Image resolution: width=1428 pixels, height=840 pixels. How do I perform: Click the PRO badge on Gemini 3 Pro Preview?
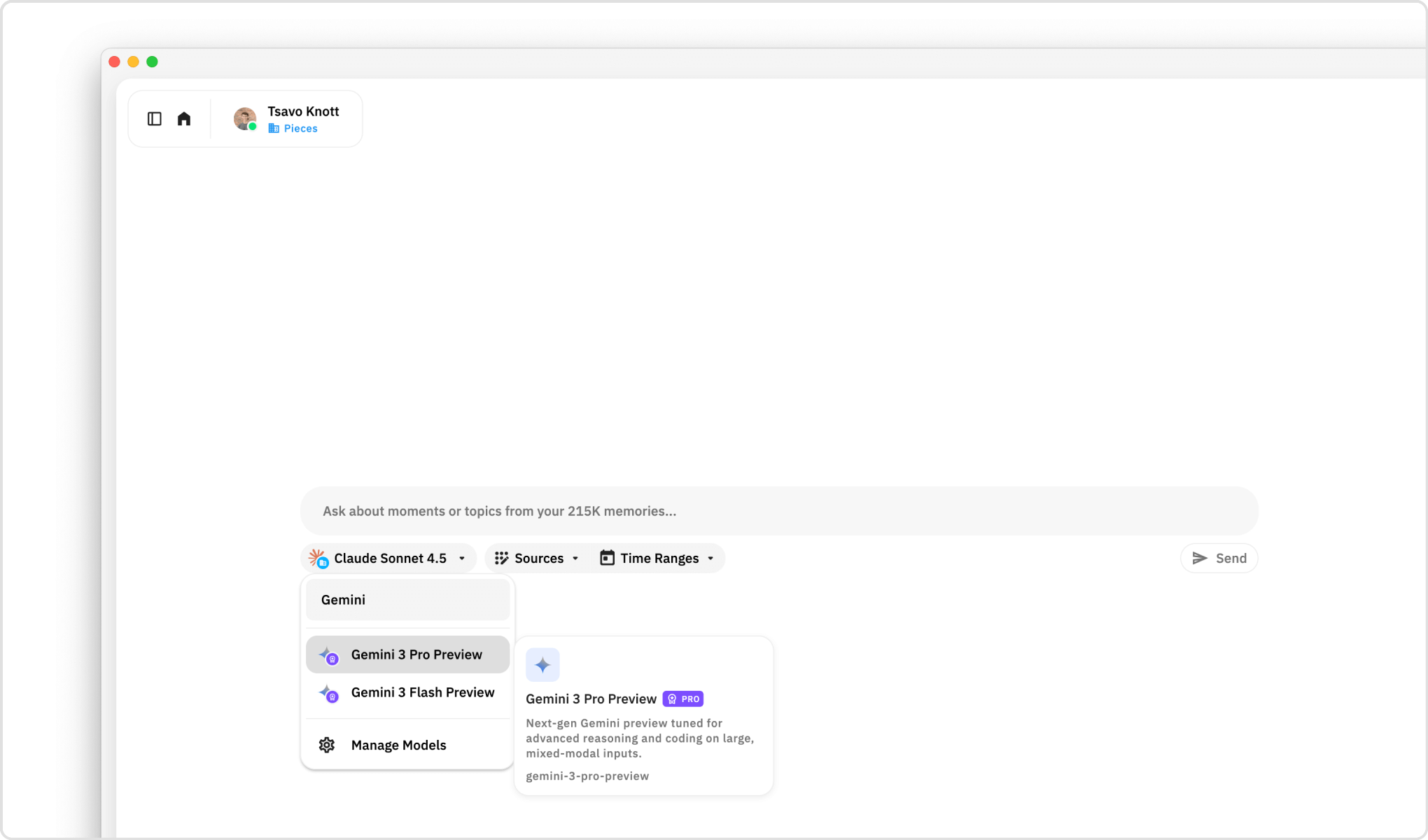coord(682,699)
